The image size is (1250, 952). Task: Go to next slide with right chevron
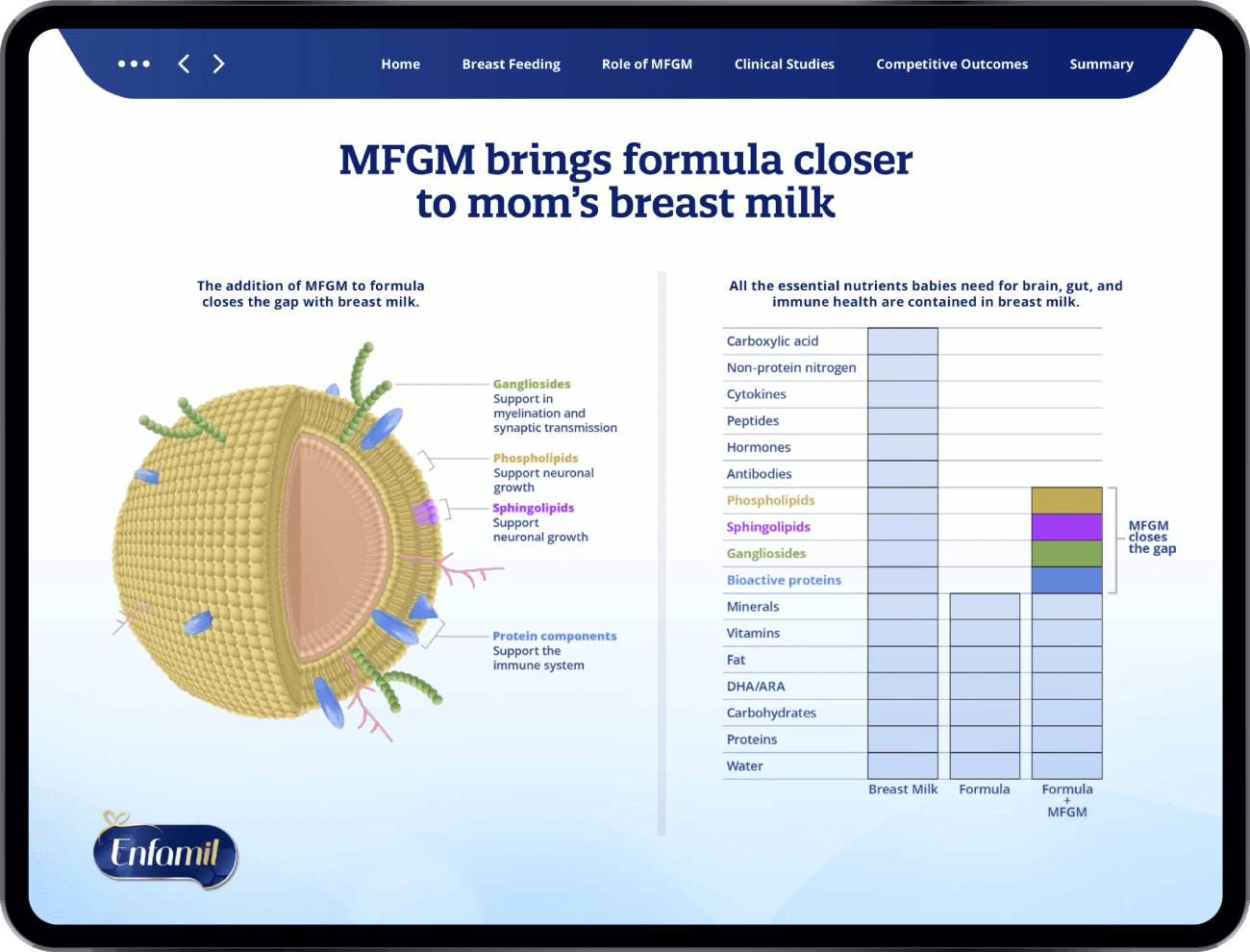click(x=218, y=63)
